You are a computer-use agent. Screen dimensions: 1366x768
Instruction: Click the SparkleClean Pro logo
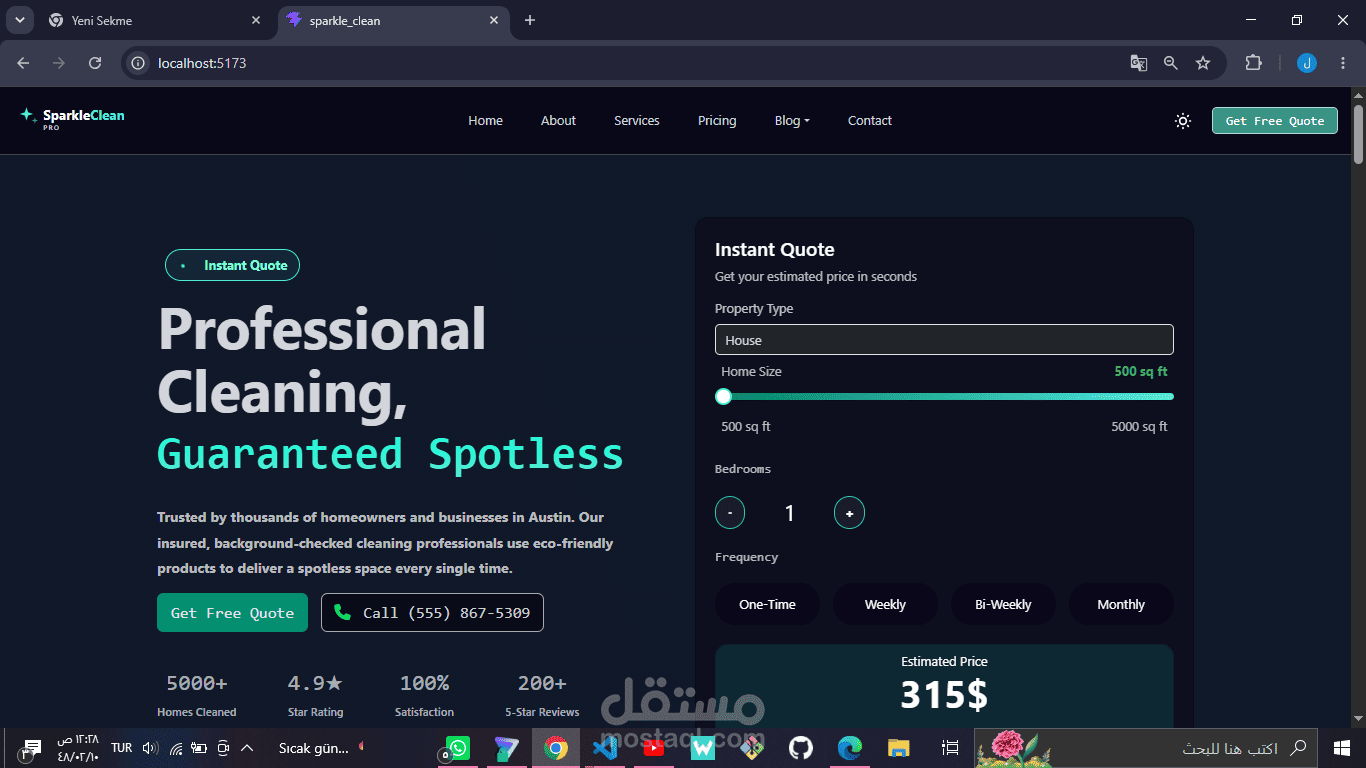(x=72, y=119)
